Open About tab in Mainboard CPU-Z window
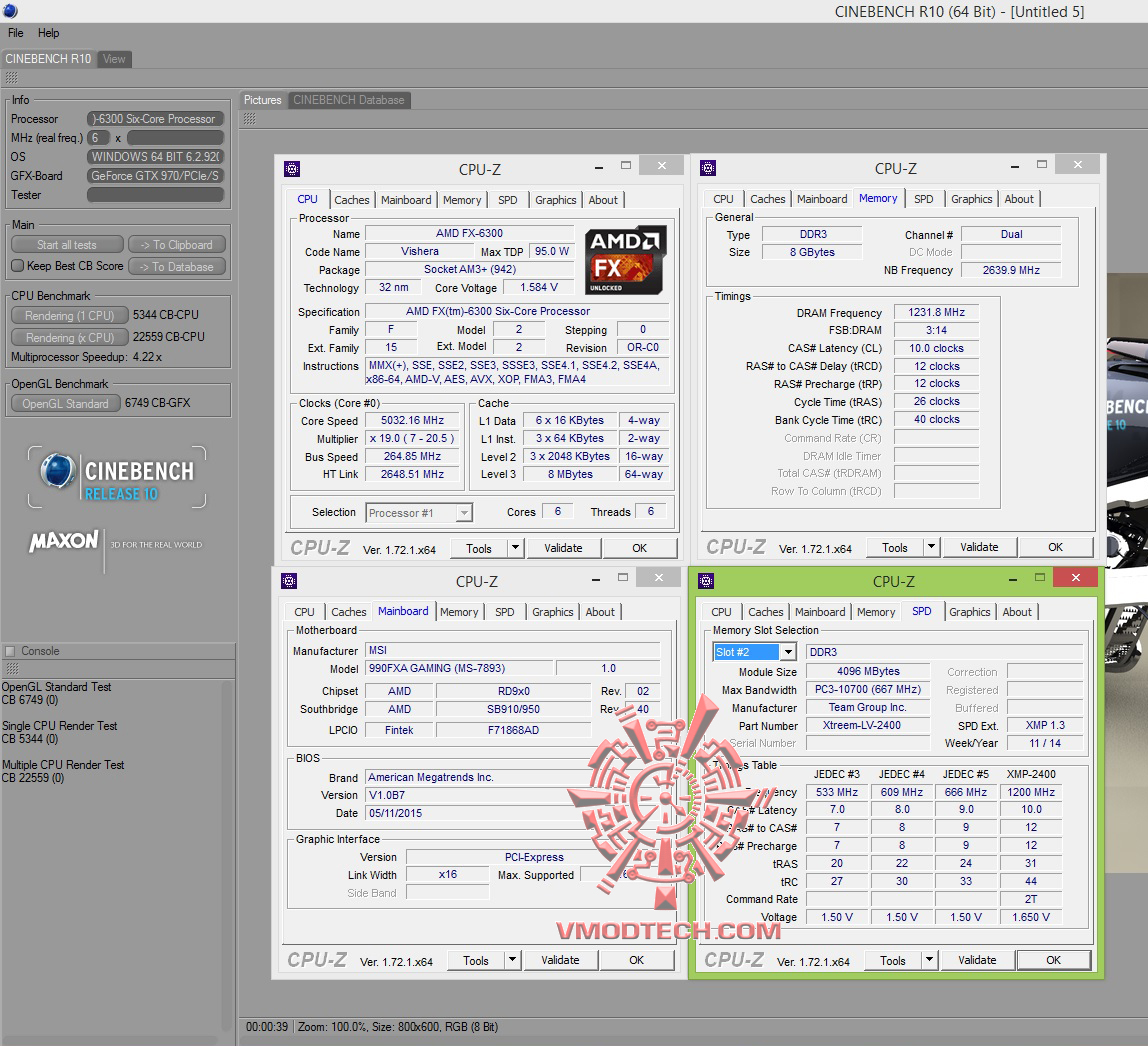 [600, 612]
